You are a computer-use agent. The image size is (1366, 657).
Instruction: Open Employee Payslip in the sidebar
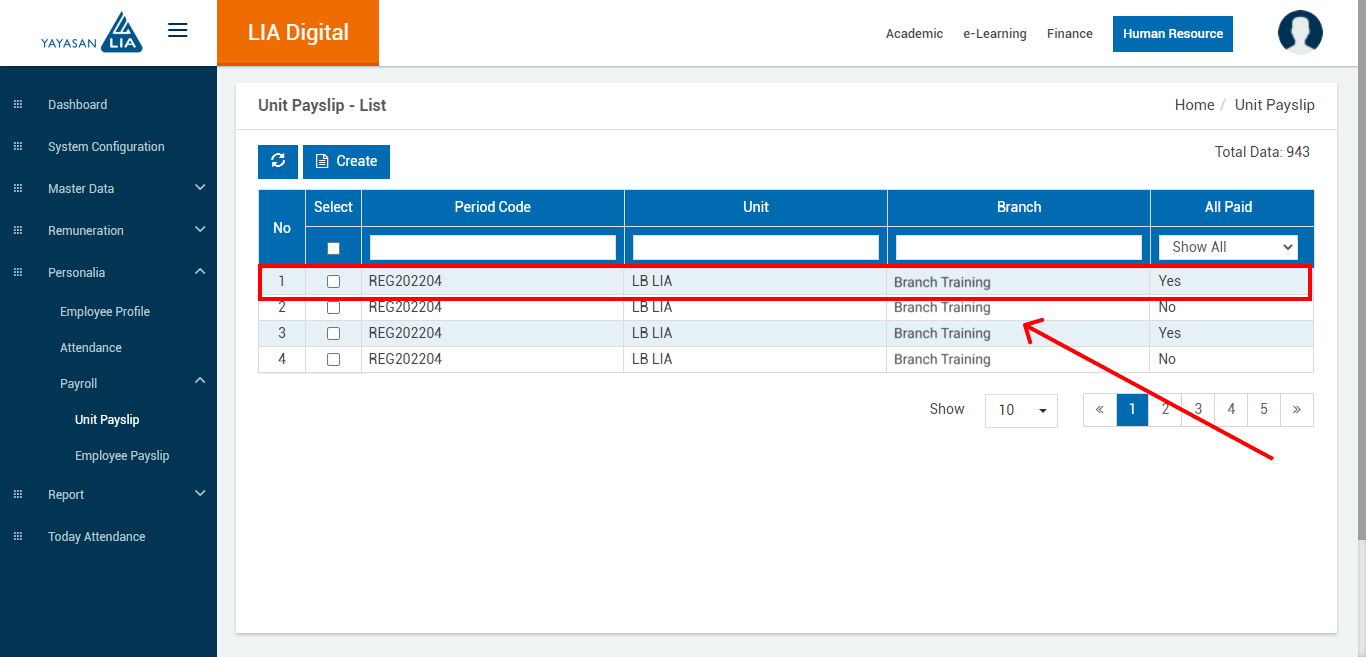(x=122, y=456)
